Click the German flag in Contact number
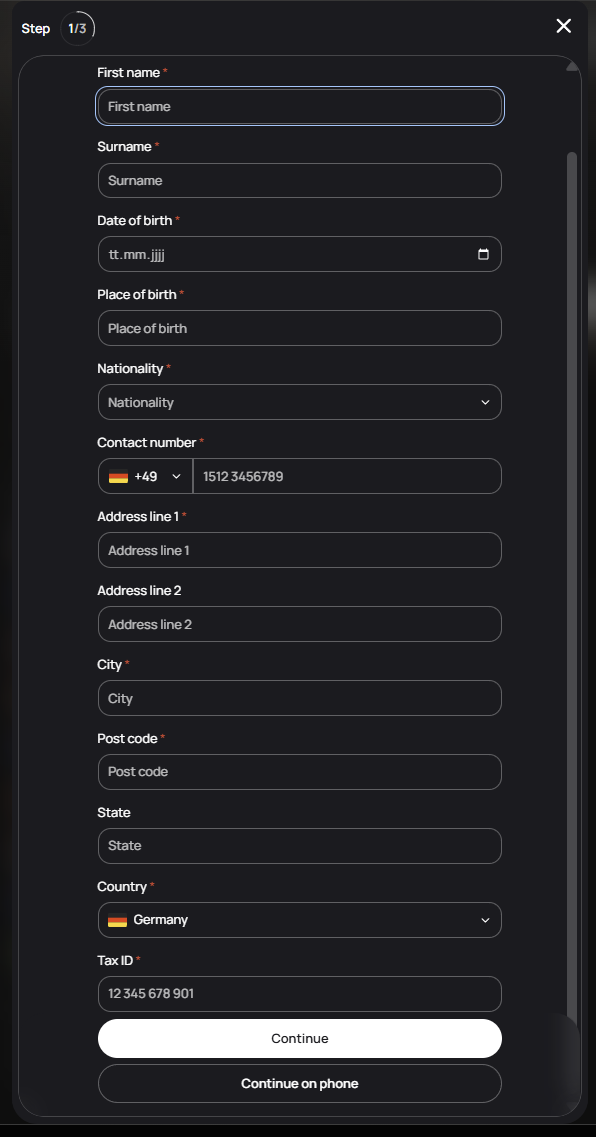Image resolution: width=596 pixels, height=1137 pixels. (x=118, y=476)
